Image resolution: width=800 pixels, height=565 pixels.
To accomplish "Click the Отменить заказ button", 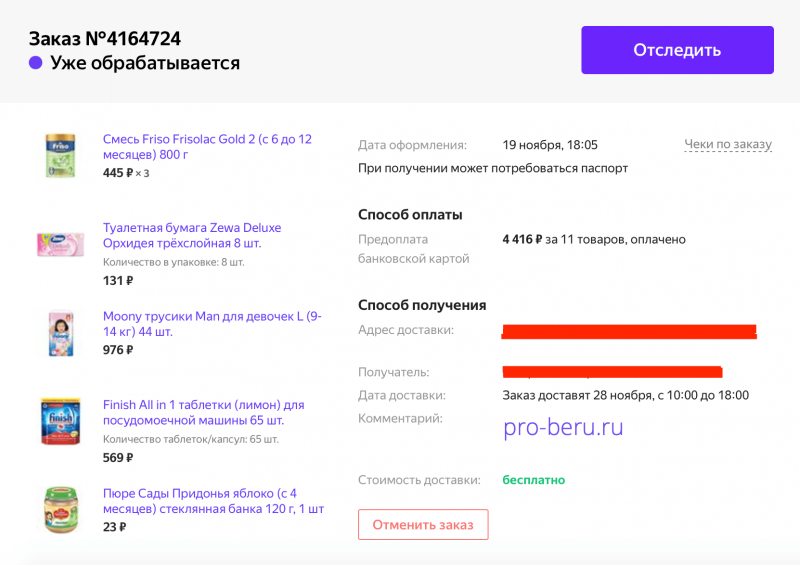I will (423, 525).
